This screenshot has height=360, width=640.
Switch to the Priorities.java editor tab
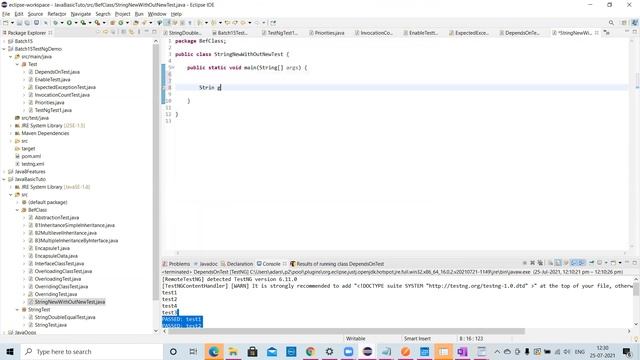pos(327,33)
